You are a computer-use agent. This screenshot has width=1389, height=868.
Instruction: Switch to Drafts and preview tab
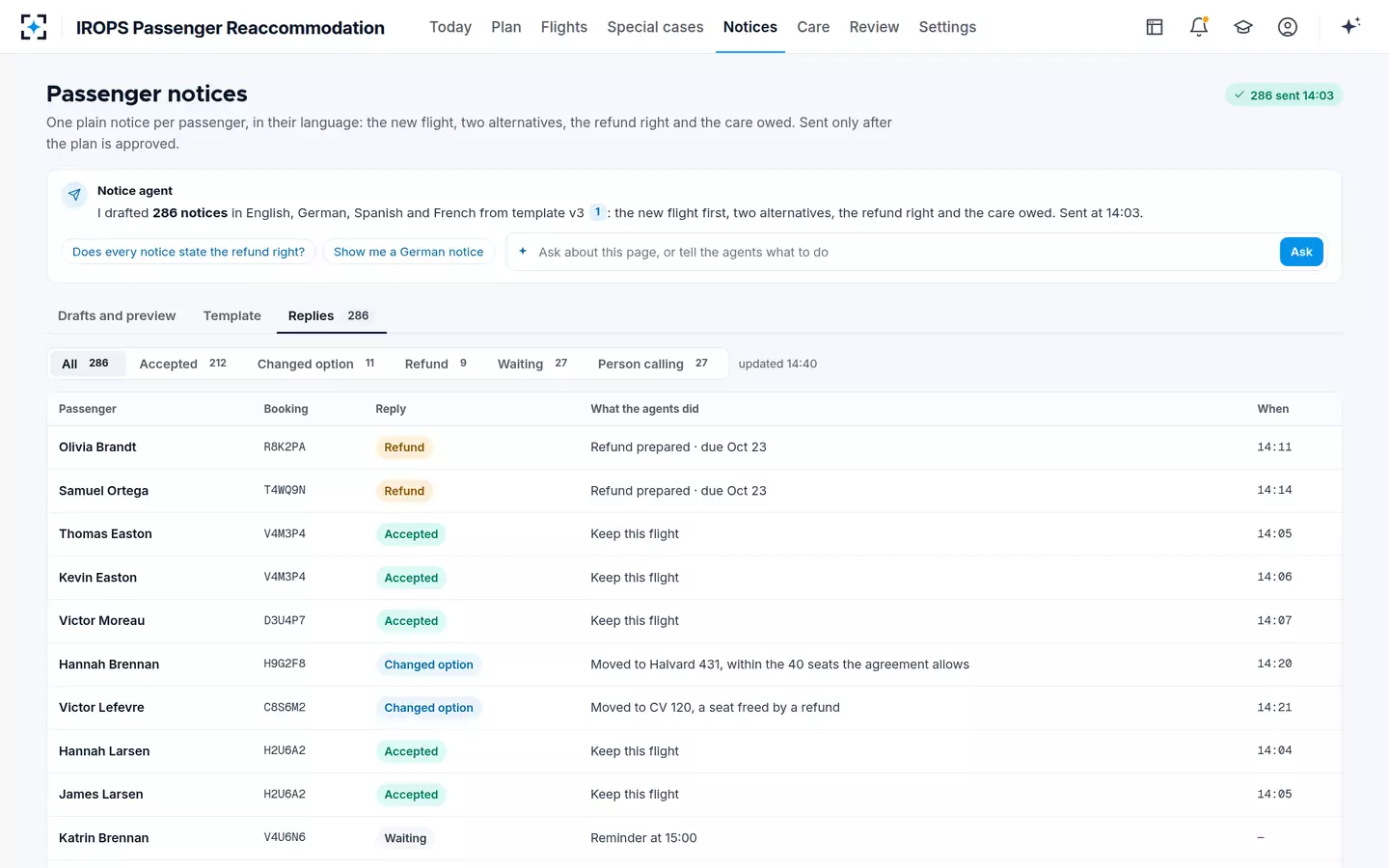pos(117,315)
